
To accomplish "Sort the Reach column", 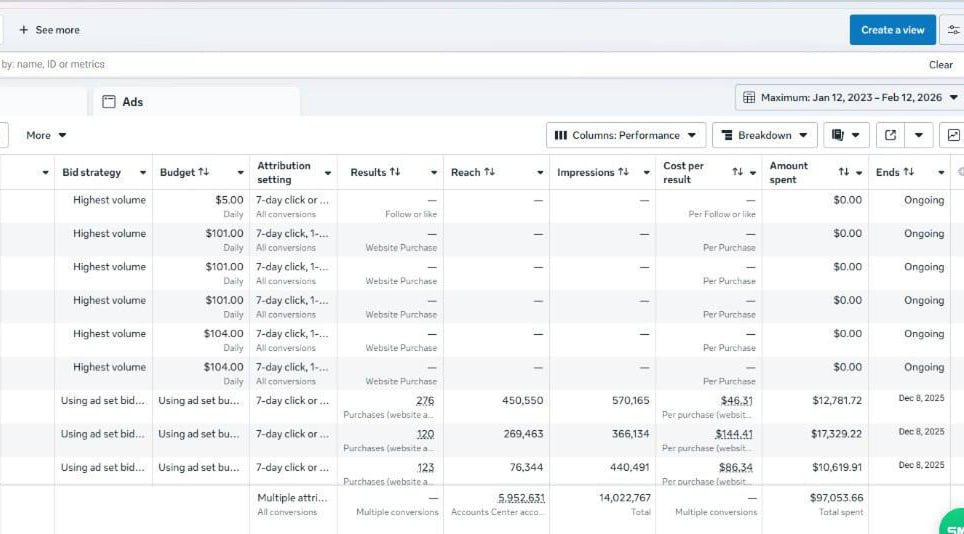I will click(x=489, y=173).
